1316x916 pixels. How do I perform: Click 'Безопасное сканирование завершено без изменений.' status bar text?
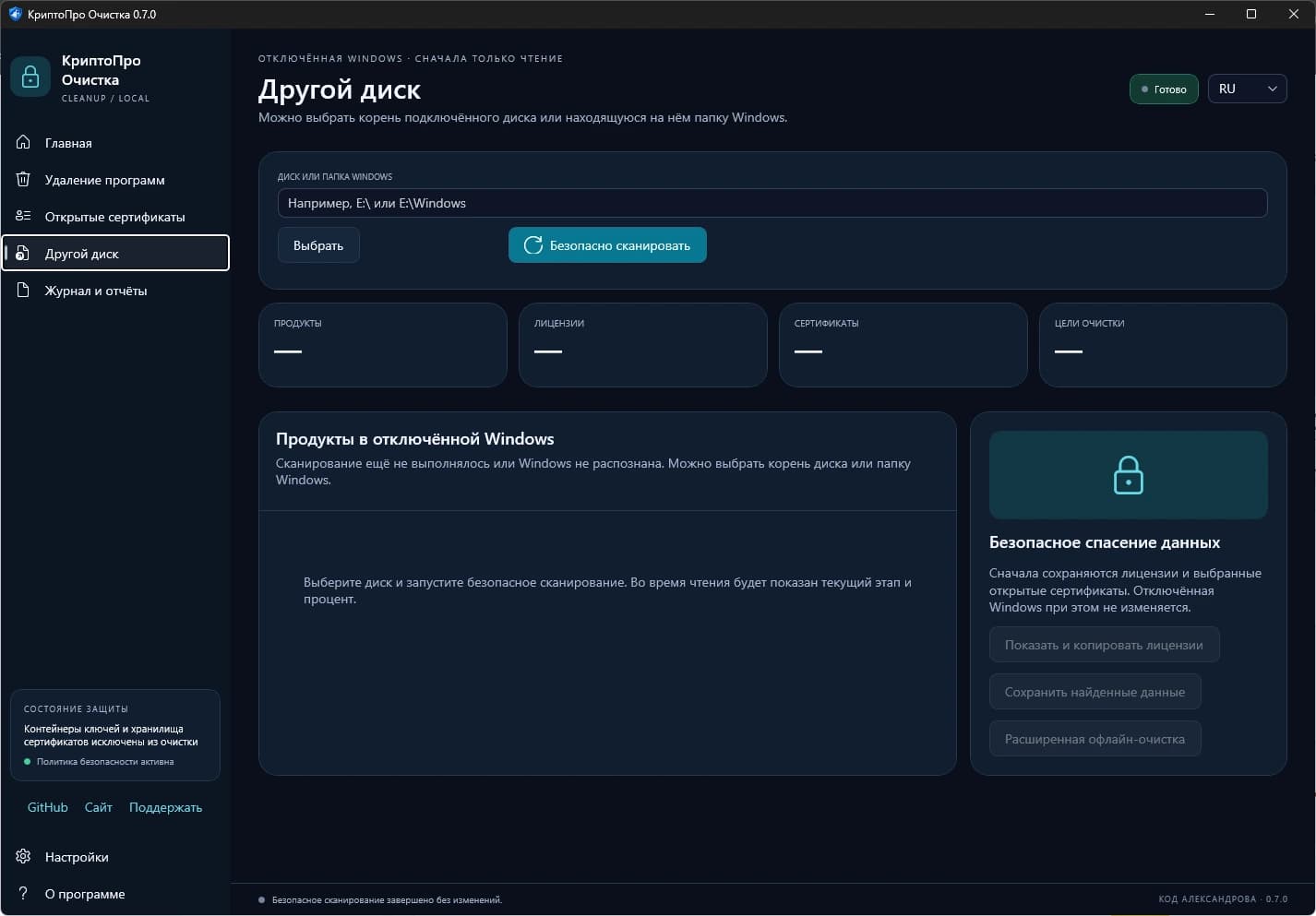click(x=387, y=899)
